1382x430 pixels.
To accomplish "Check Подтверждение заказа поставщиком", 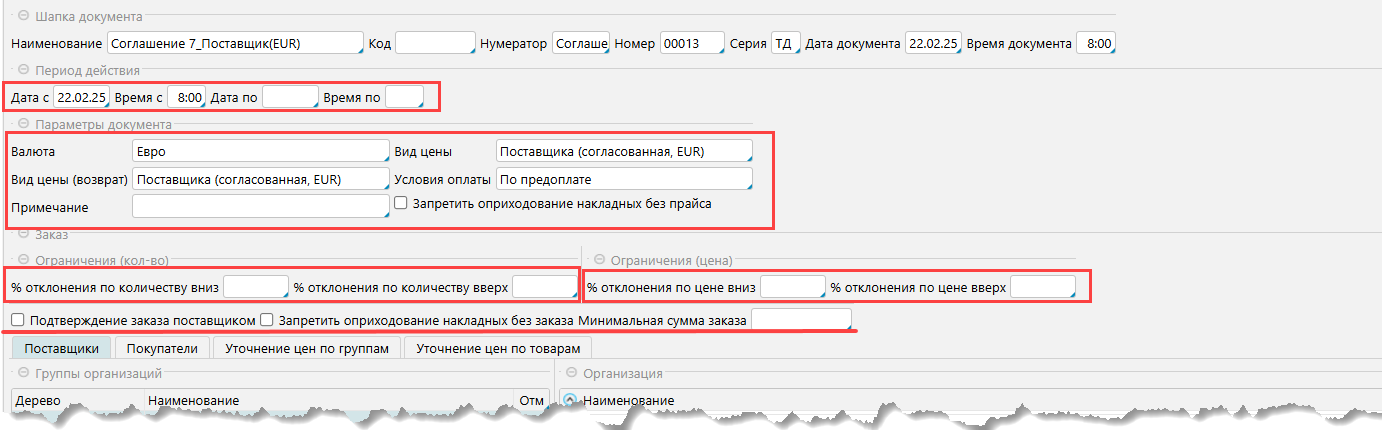I will click(x=18, y=321).
